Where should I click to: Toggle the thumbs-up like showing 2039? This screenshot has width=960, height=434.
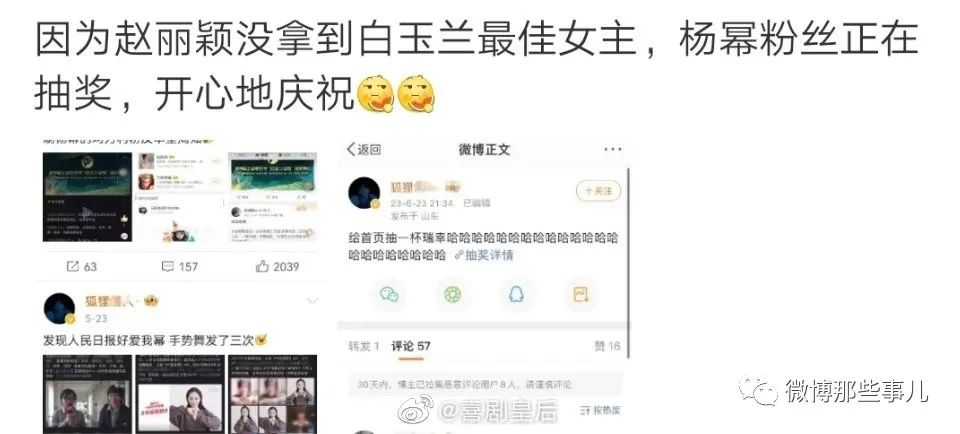[x=277, y=267]
